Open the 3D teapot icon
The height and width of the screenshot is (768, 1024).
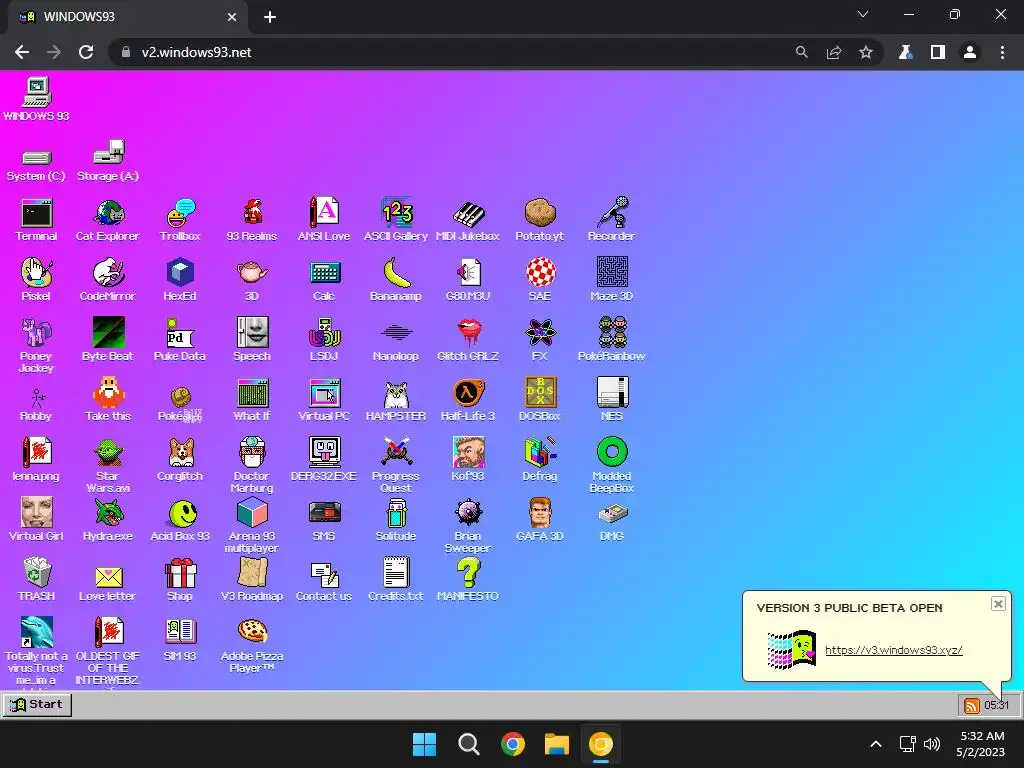coord(252,280)
